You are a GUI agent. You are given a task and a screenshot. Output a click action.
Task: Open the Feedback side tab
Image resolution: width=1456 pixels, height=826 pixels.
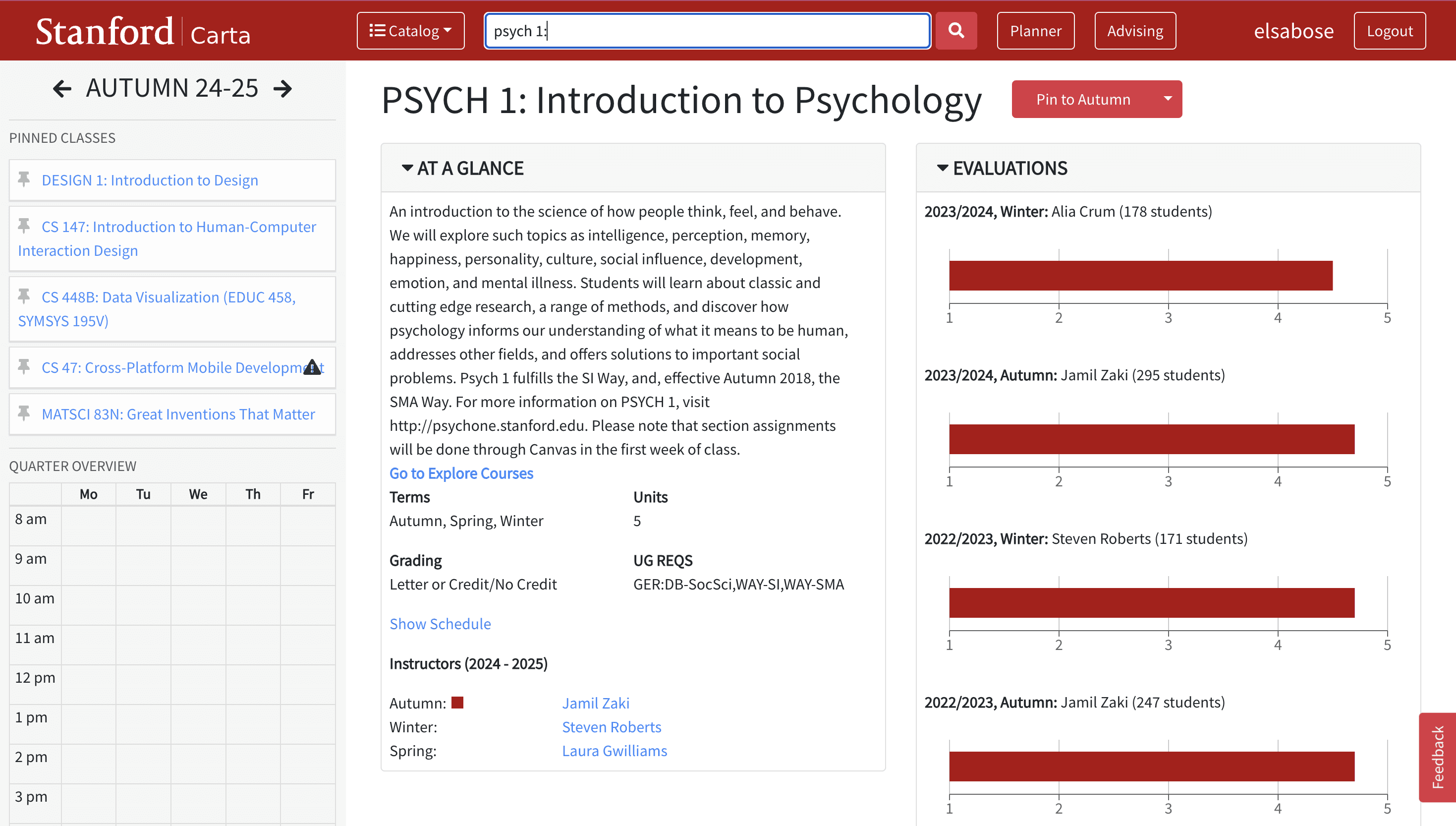[1437, 757]
